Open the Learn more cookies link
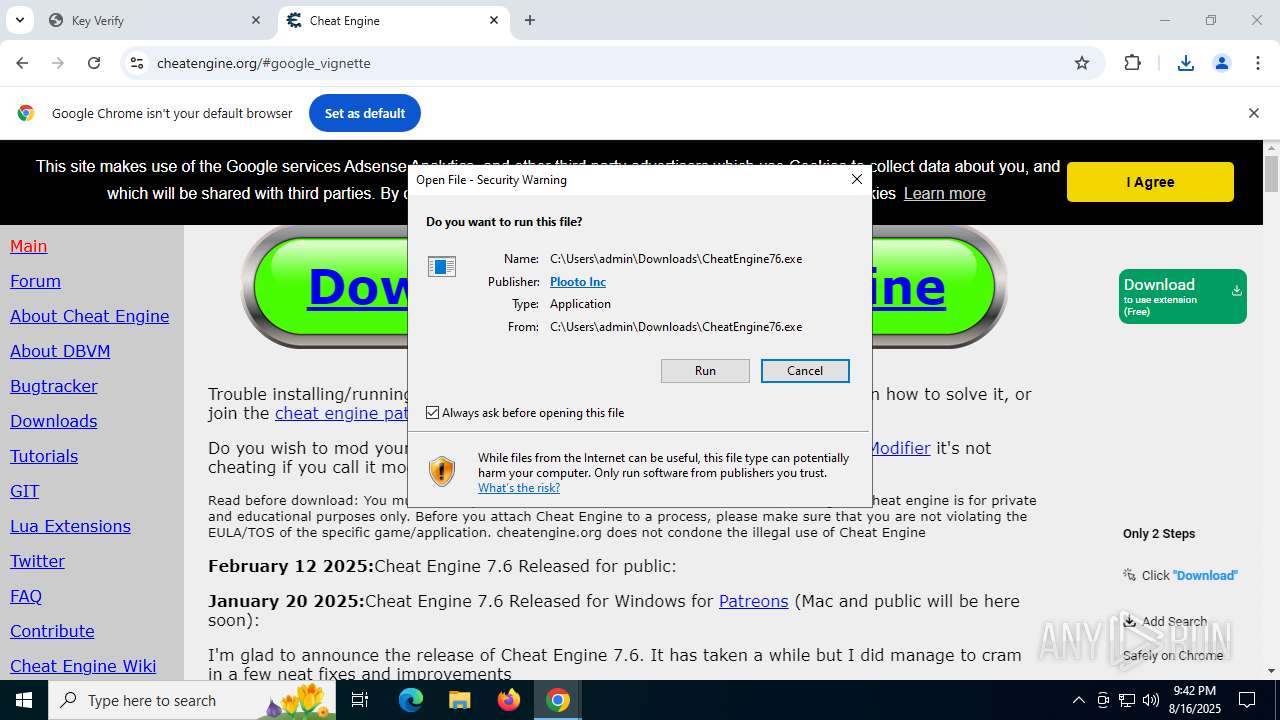 point(944,193)
